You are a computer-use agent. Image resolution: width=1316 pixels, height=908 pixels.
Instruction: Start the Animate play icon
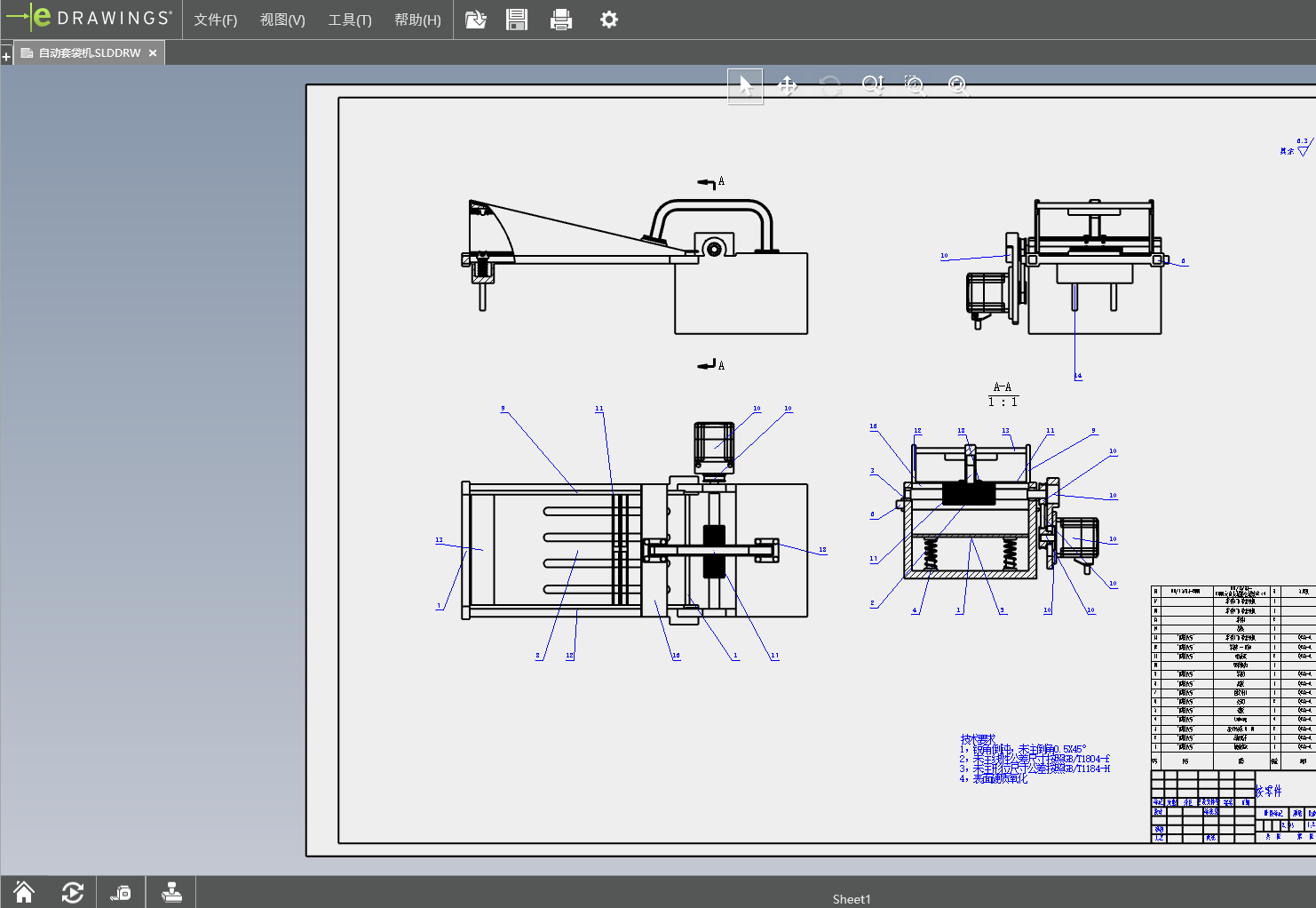click(x=73, y=892)
